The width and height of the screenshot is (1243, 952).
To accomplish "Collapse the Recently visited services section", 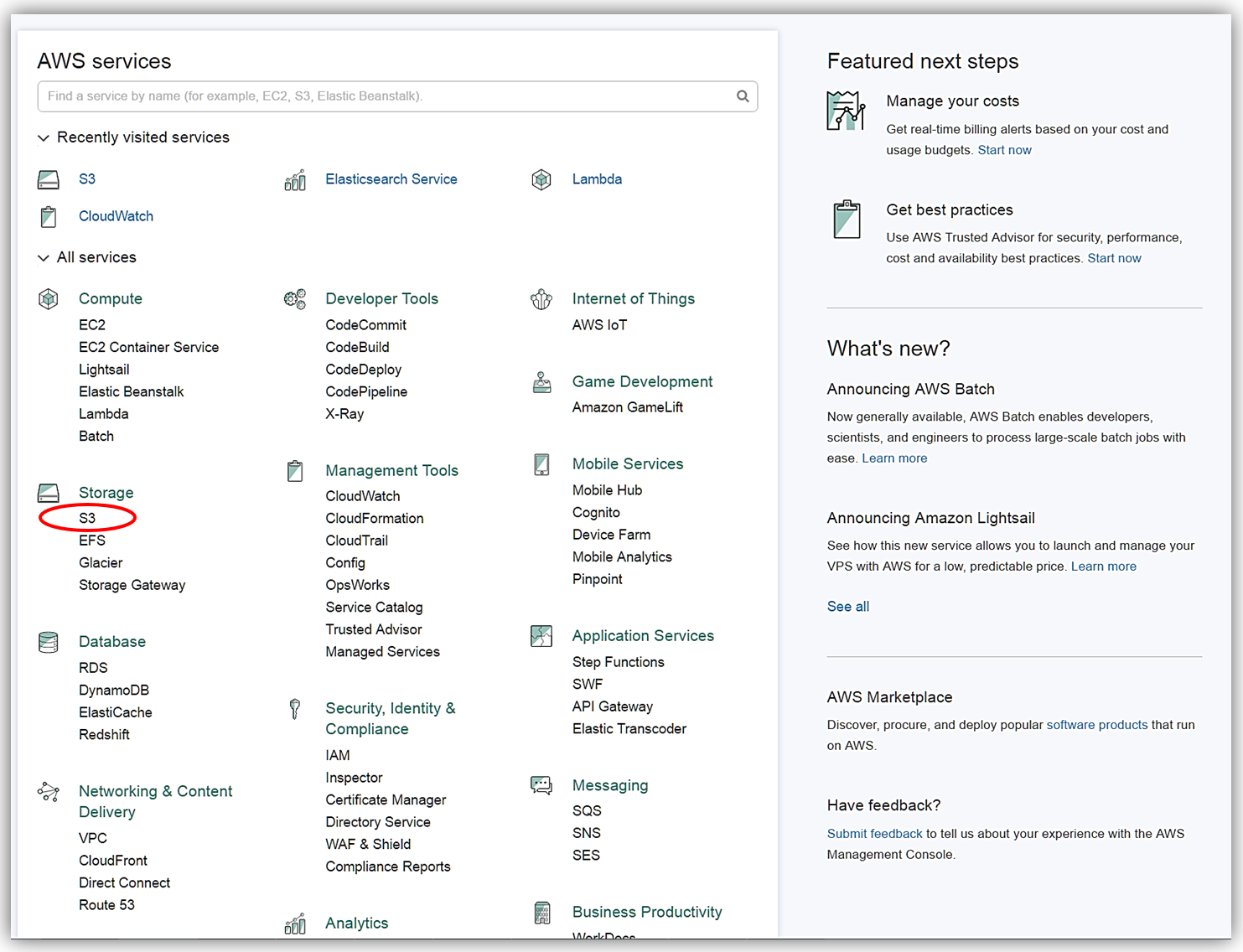I will [44, 137].
